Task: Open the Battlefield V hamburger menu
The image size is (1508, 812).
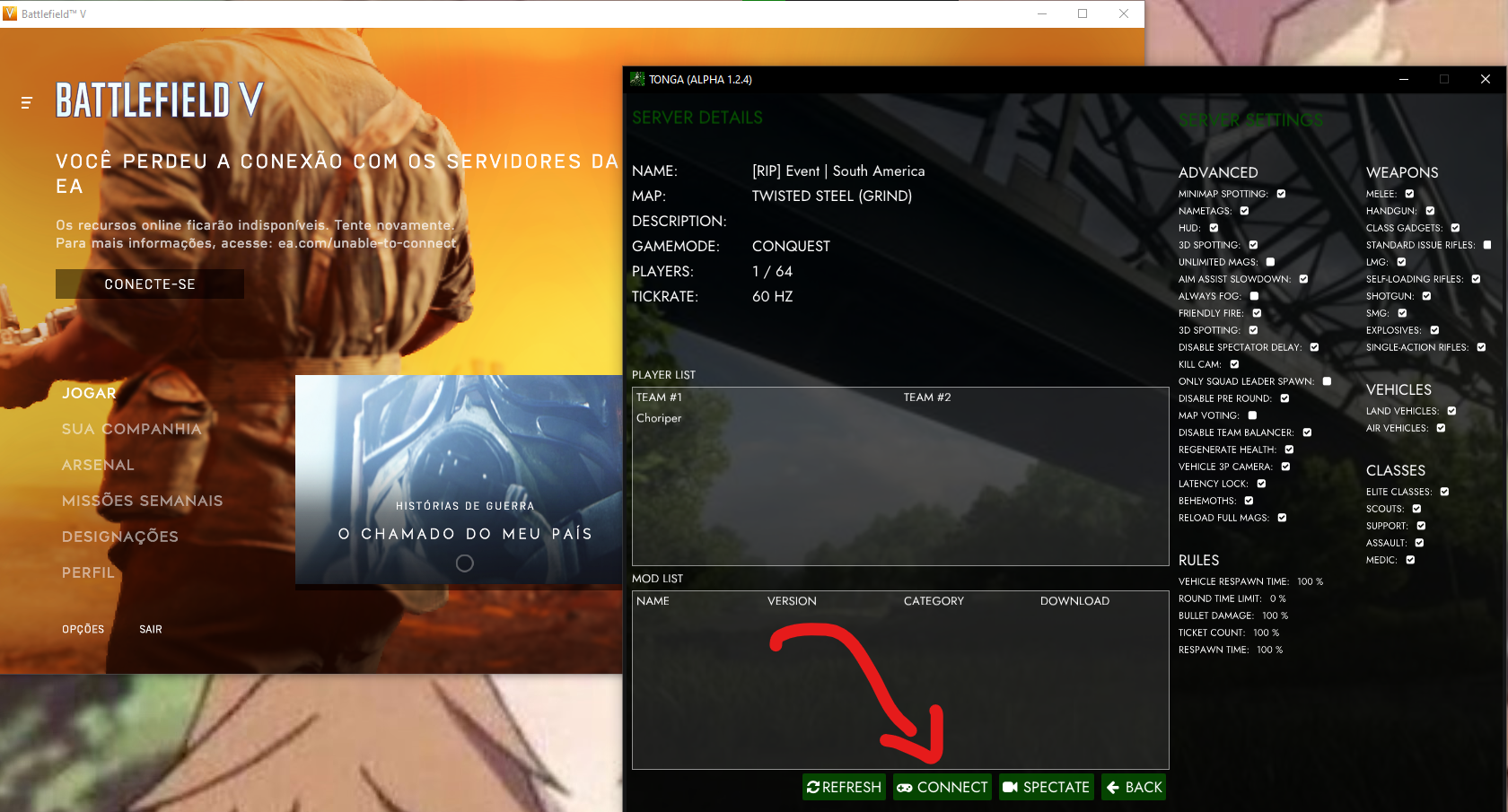Action: (27, 103)
